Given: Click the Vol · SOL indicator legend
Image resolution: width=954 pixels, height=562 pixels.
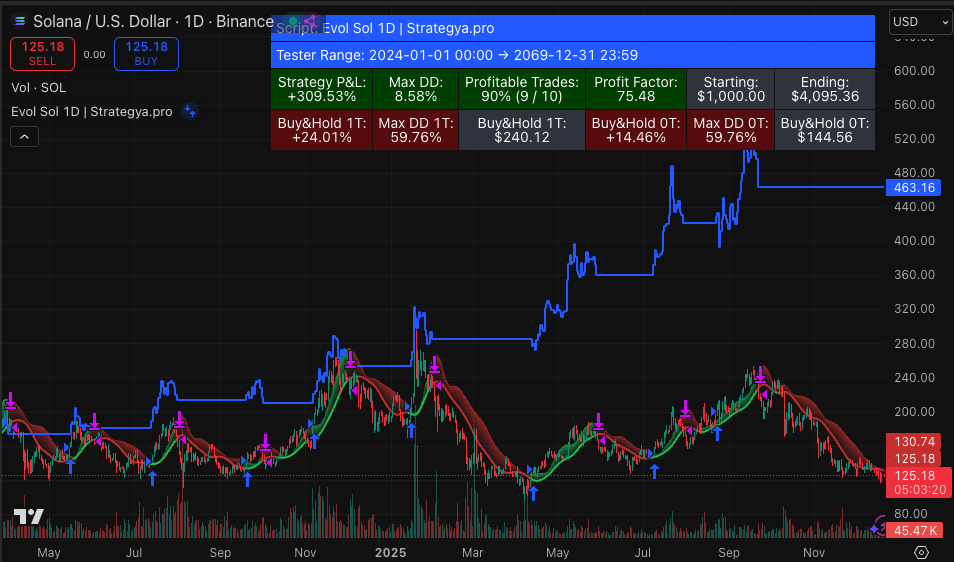Looking at the screenshot, I should [x=38, y=88].
